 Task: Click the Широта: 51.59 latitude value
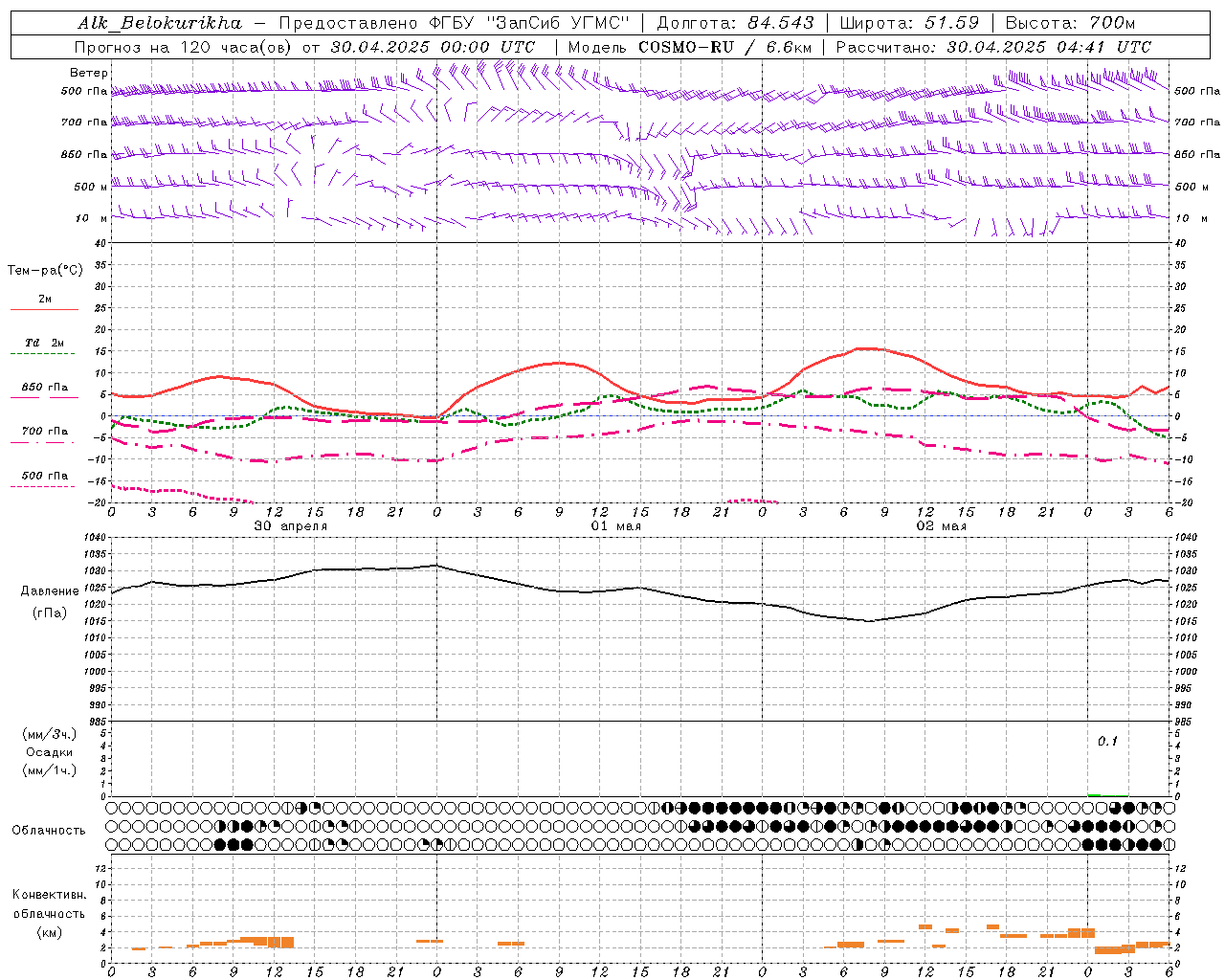(909, 23)
